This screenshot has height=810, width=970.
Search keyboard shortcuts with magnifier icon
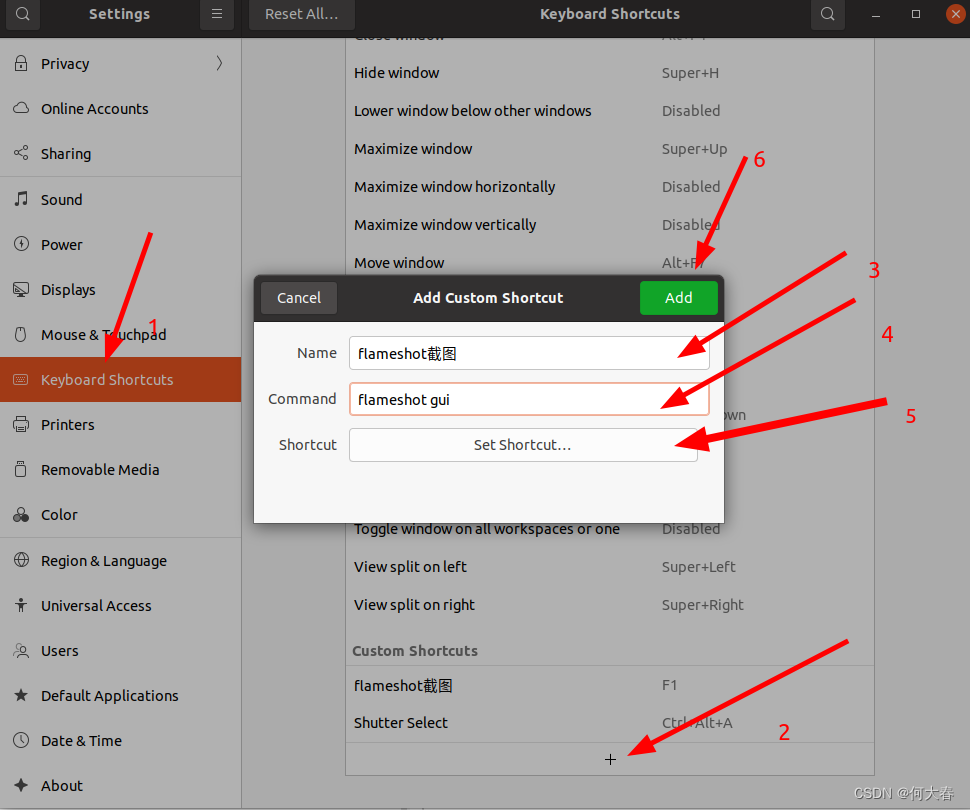(828, 14)
